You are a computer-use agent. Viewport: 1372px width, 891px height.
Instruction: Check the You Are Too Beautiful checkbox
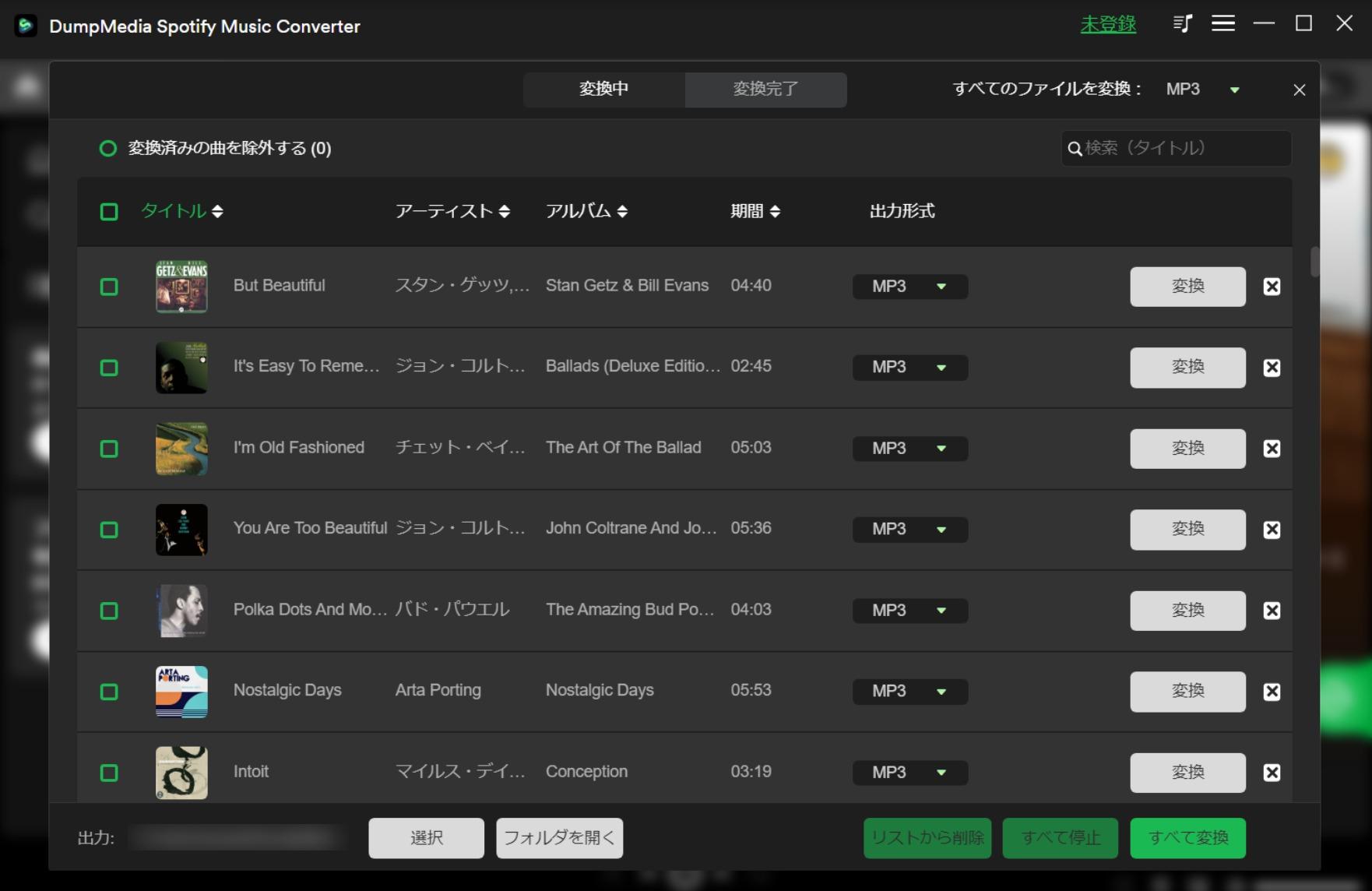[x=109, y=530]
